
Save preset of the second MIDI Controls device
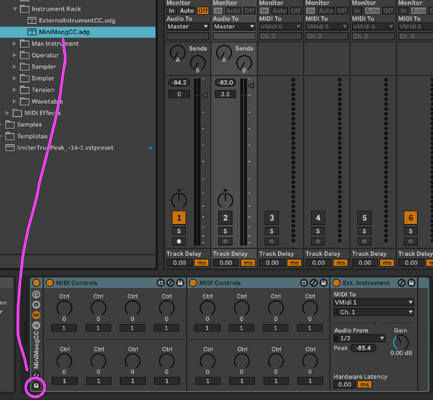click(324, 283)
